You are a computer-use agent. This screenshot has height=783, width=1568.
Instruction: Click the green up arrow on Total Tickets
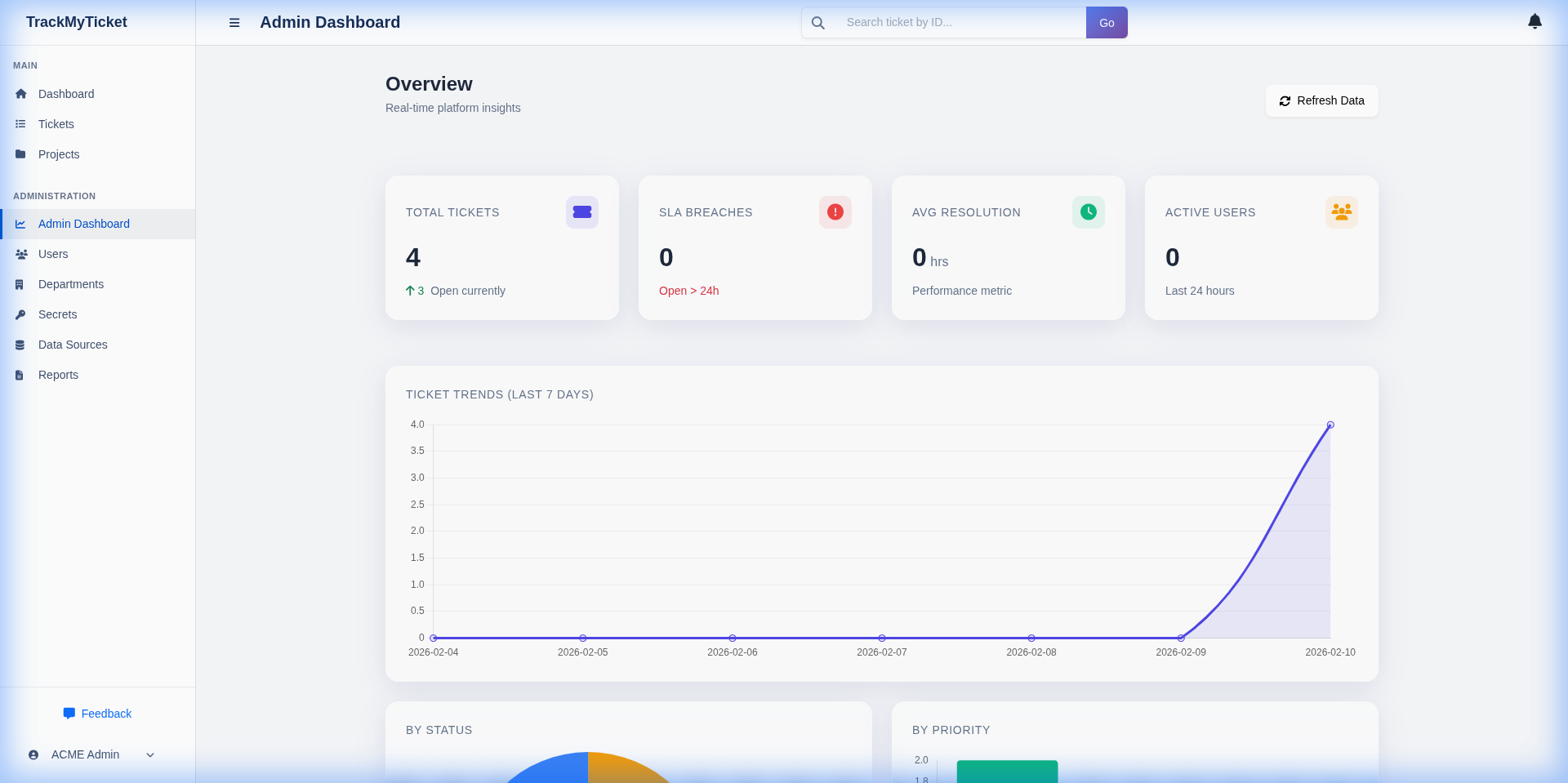[x=410, y=291]
